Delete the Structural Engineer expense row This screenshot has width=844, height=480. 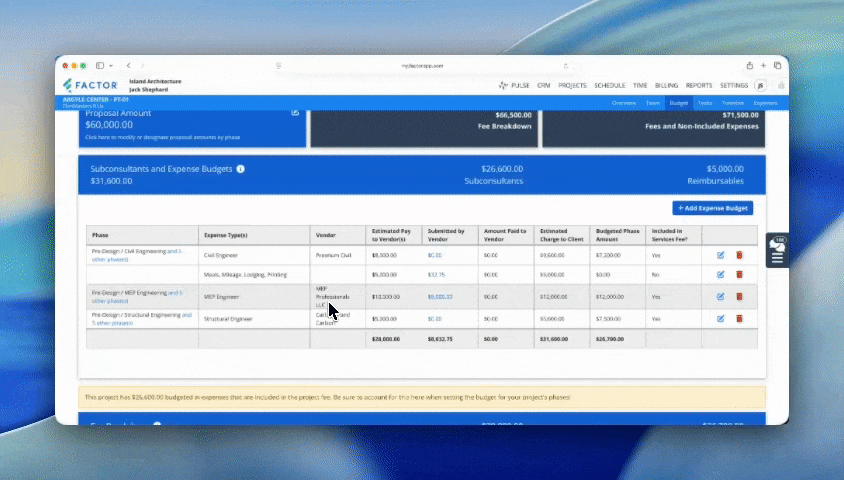click(739, 319)
